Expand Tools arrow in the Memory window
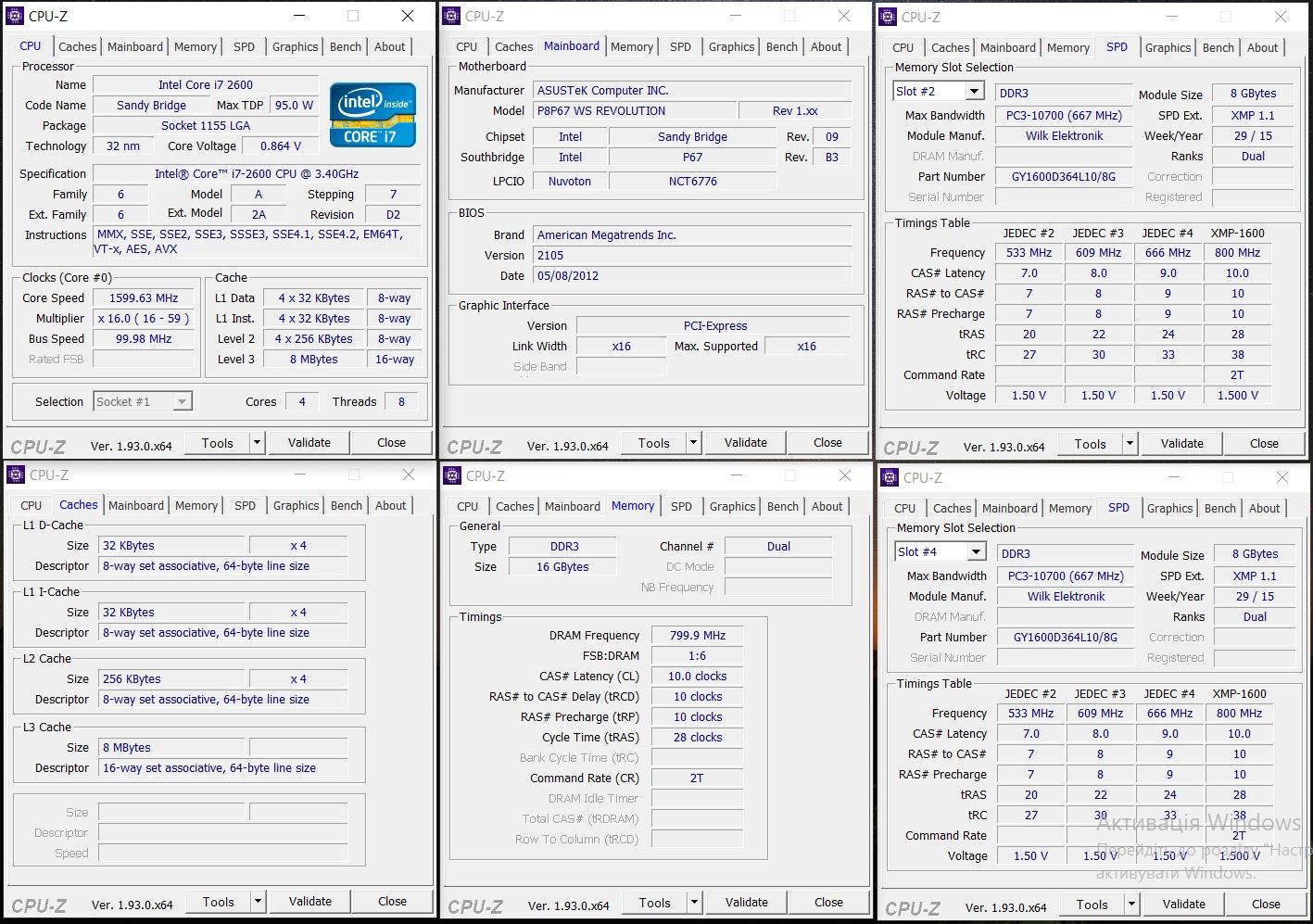Image resolution: width=1313 pixels, height=924 pixels. pos(695,903)
